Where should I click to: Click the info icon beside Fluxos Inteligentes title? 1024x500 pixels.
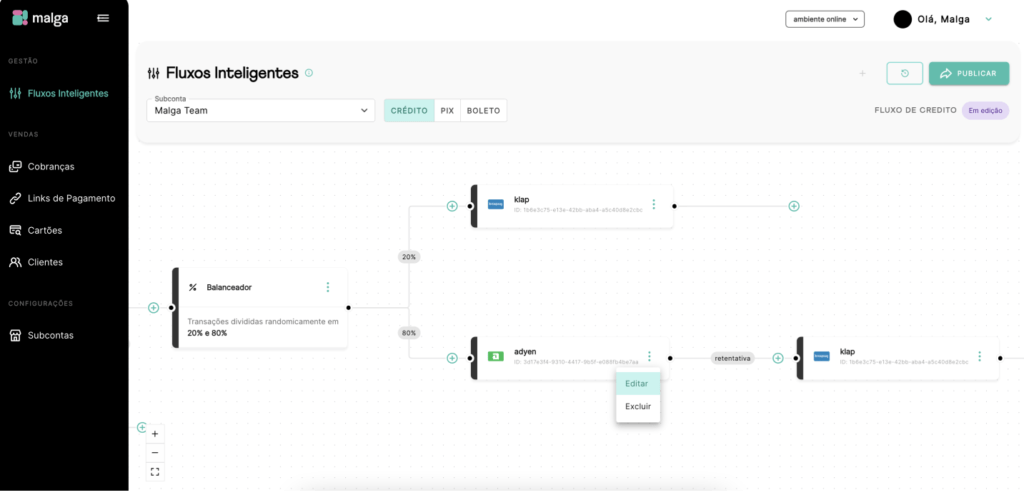[309, 73]
